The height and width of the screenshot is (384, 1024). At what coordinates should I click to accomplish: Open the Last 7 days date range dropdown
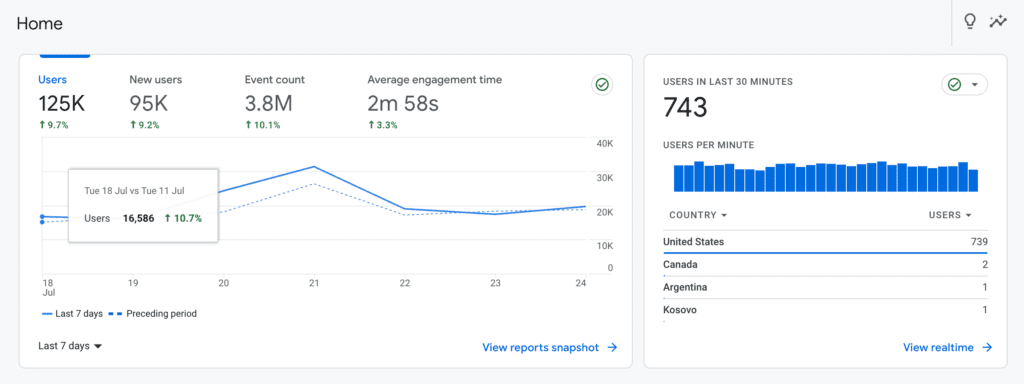71,346
